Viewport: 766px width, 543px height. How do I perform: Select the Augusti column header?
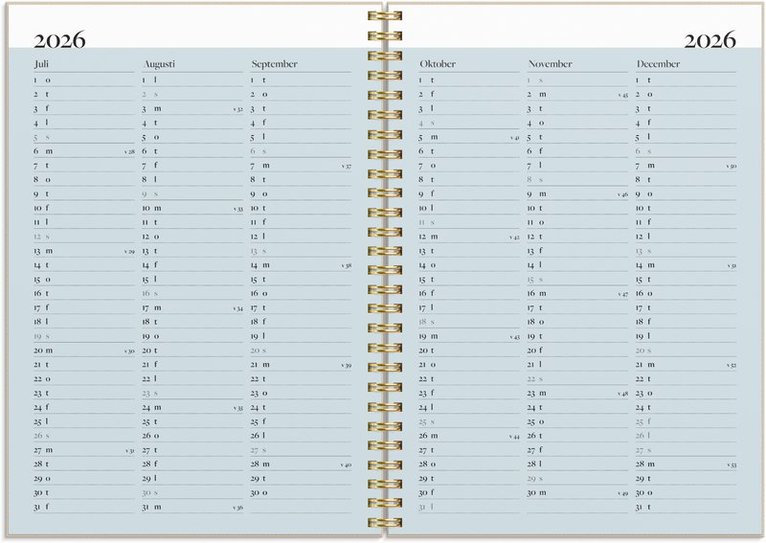158,64
